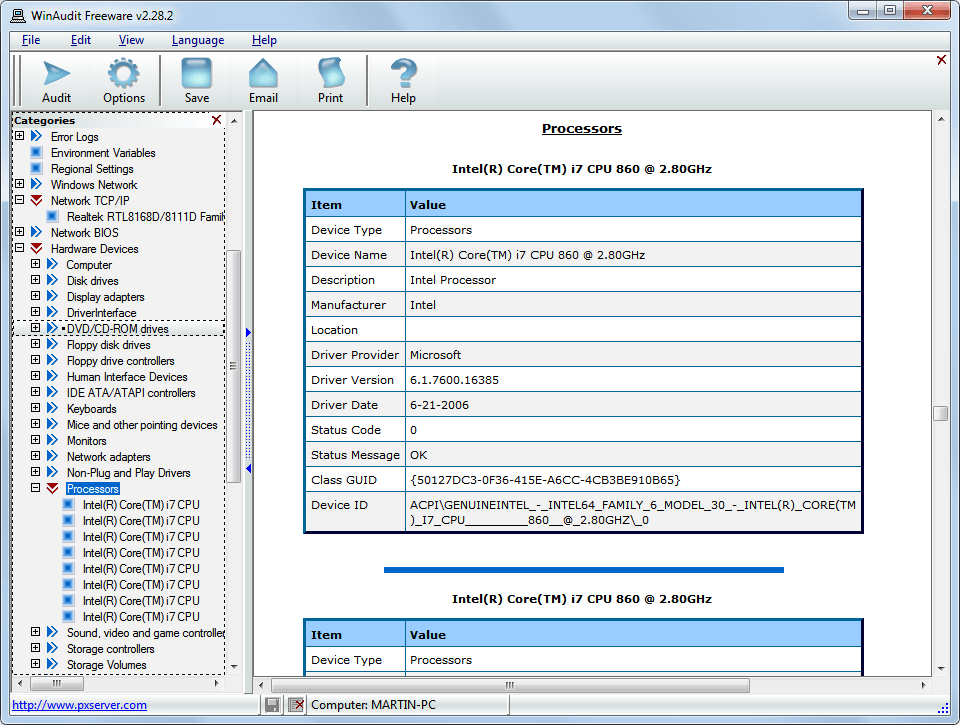960x725 pixels.
Task: Click the Processors red arrow icon
Action: pyautogui.click(x=53, y=488)
